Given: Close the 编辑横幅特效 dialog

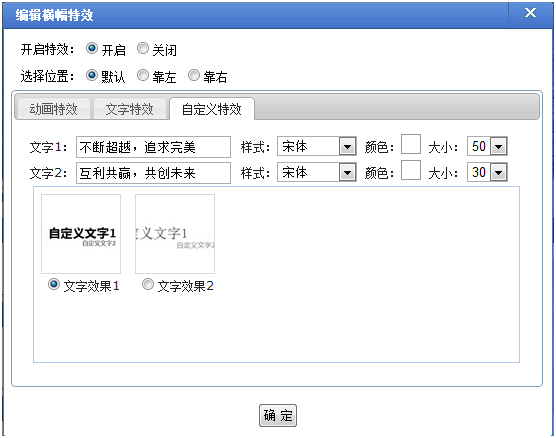Looking at the screenshot, I should pyautogui.click(x=530, y=13).
